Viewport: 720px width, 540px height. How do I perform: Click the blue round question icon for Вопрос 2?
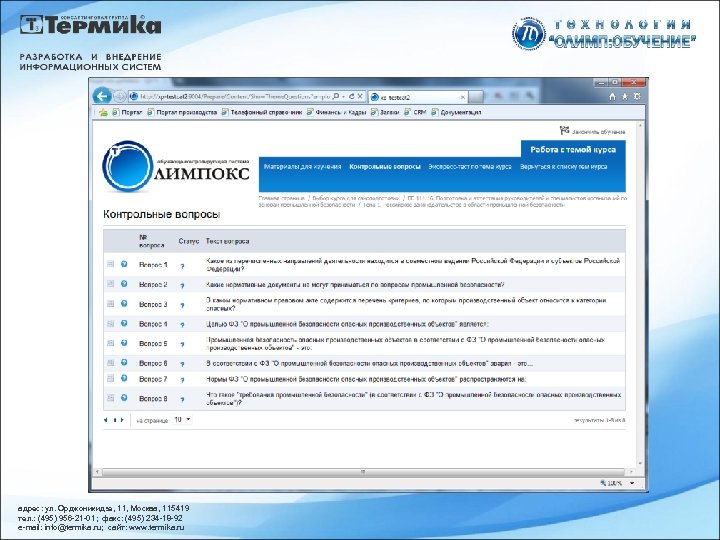[x=124, y=284]
